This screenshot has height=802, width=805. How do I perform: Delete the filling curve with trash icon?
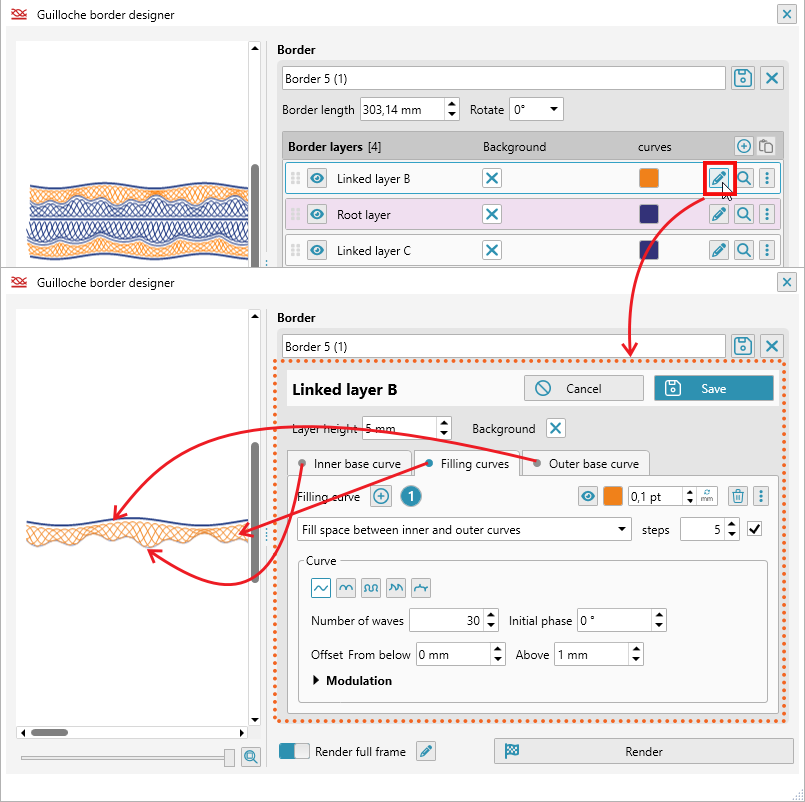pyautogui.click(x=737, y=496)
